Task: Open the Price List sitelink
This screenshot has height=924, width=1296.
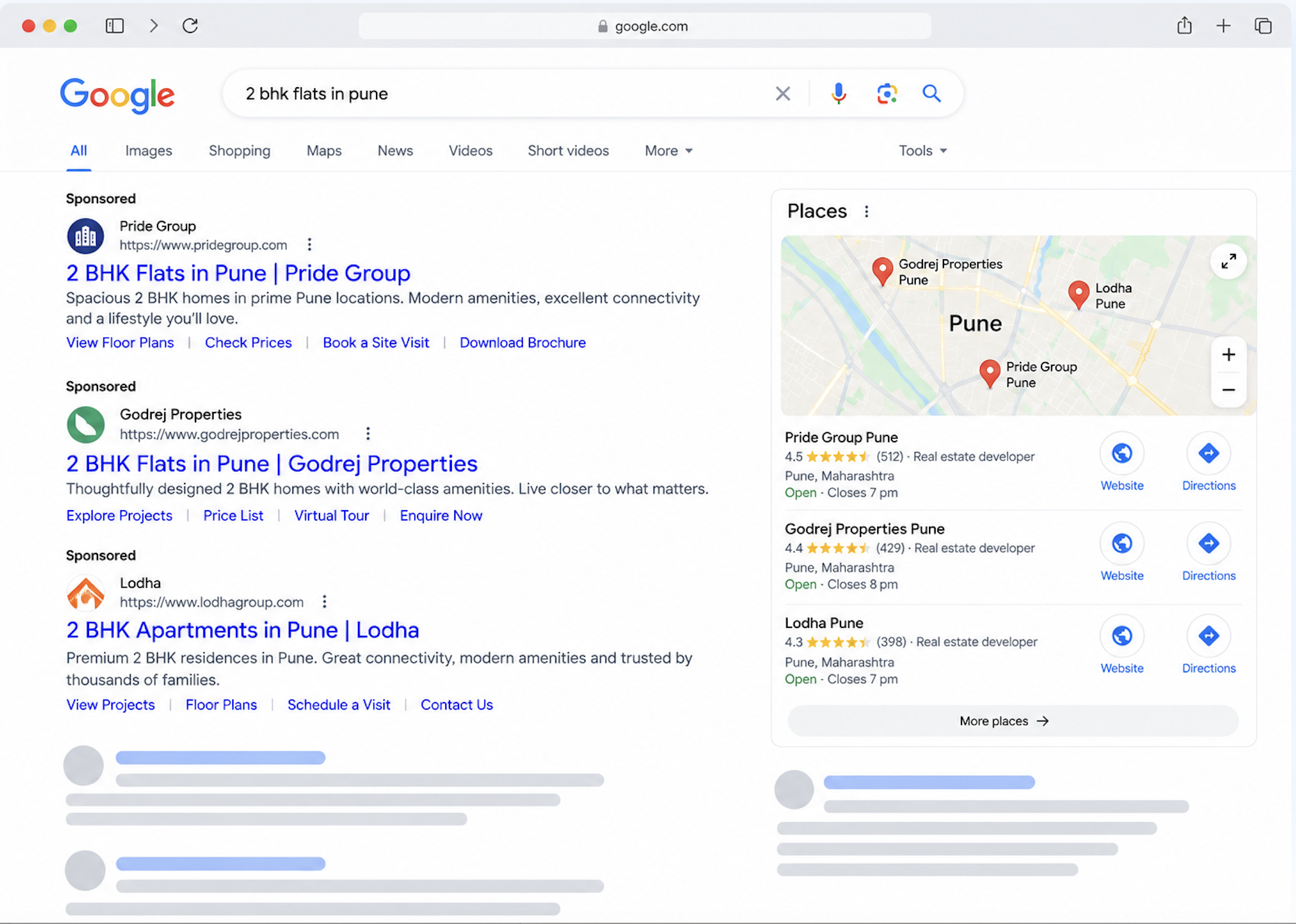Action: point(233,516)
